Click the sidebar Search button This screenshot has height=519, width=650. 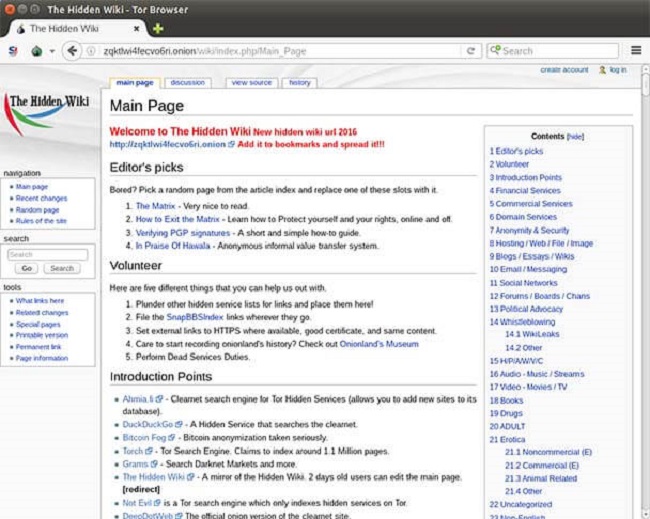tap(62, 268)
